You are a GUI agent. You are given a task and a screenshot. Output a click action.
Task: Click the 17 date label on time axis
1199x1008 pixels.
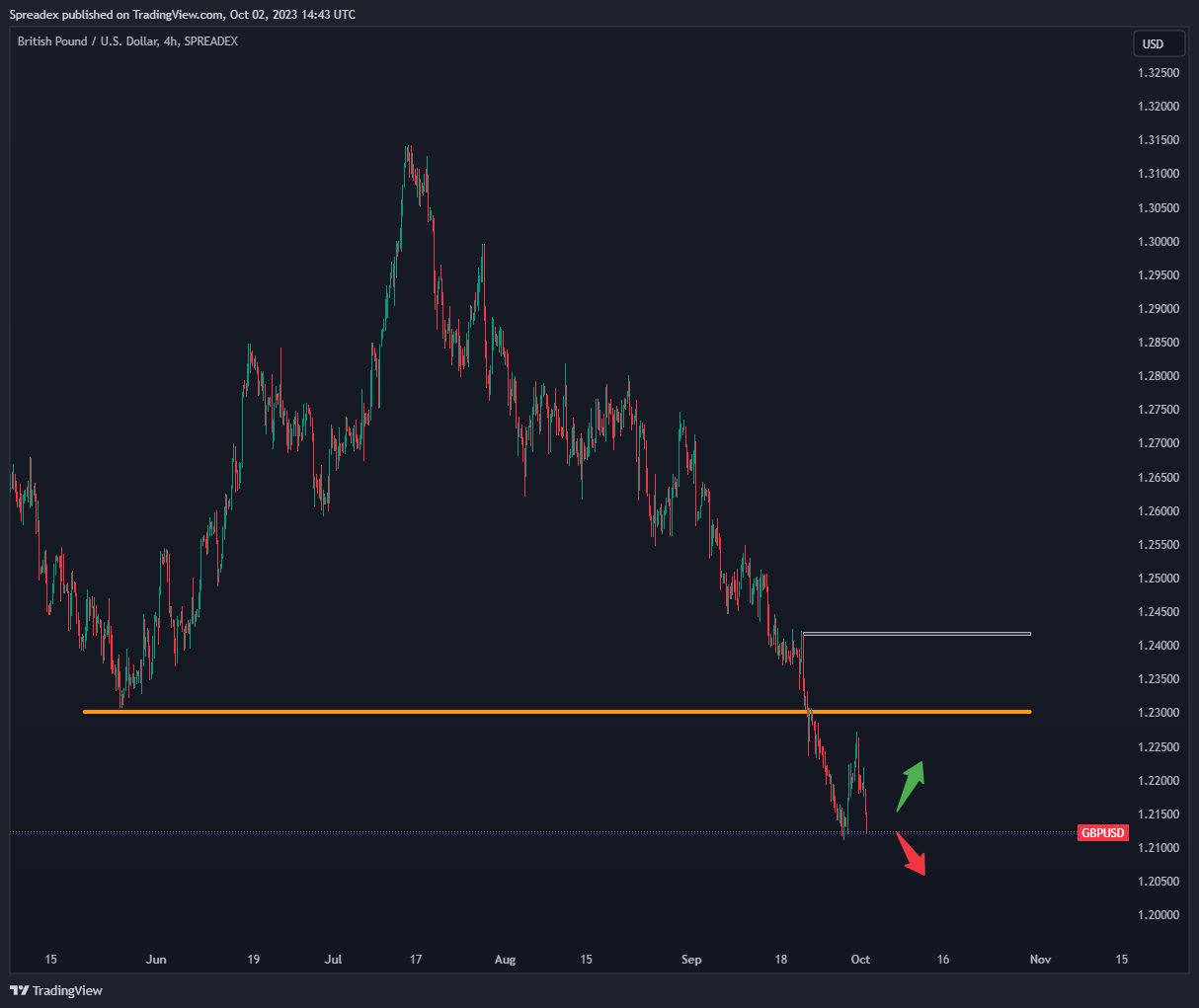[416, 960]
